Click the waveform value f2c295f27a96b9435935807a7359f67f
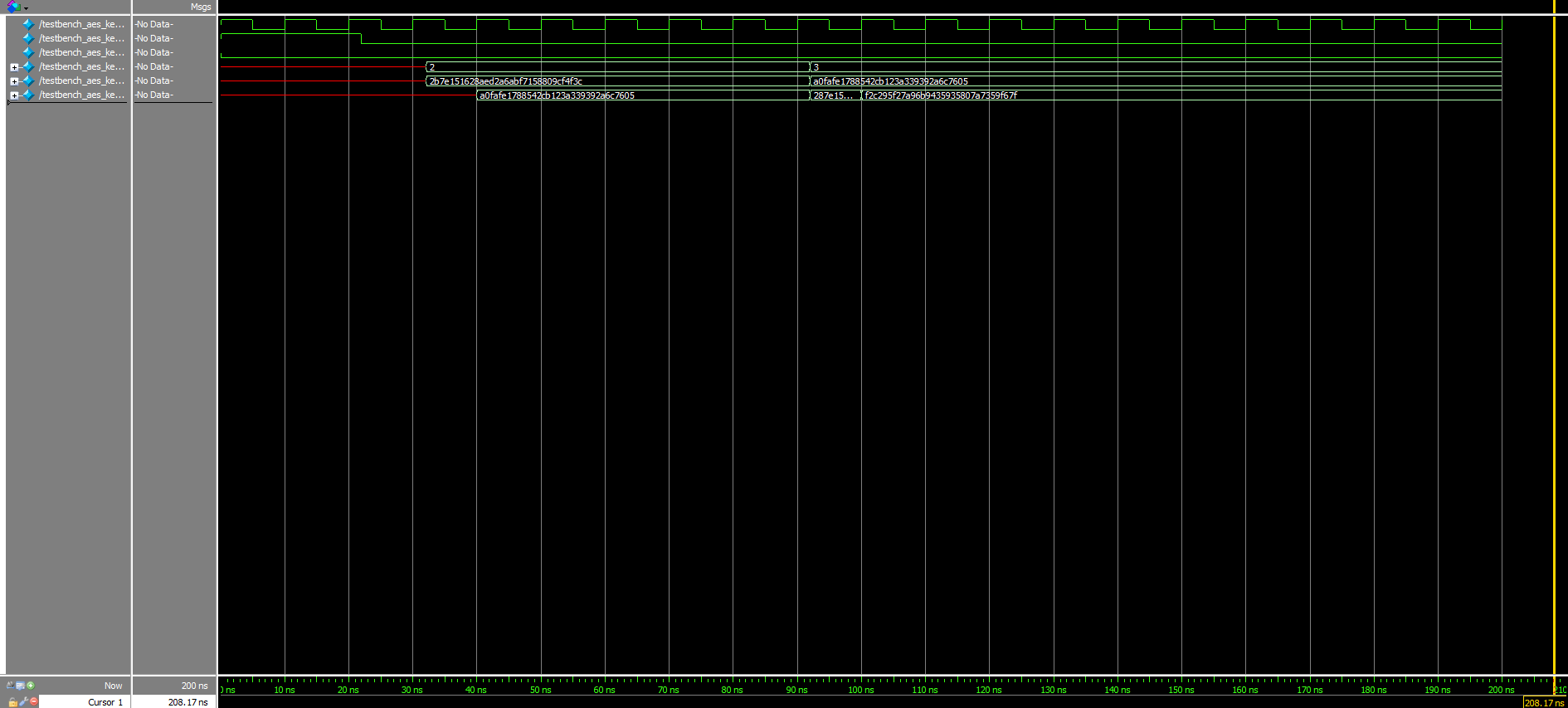Screen dimensions: 1568x708 coord(941,95)
